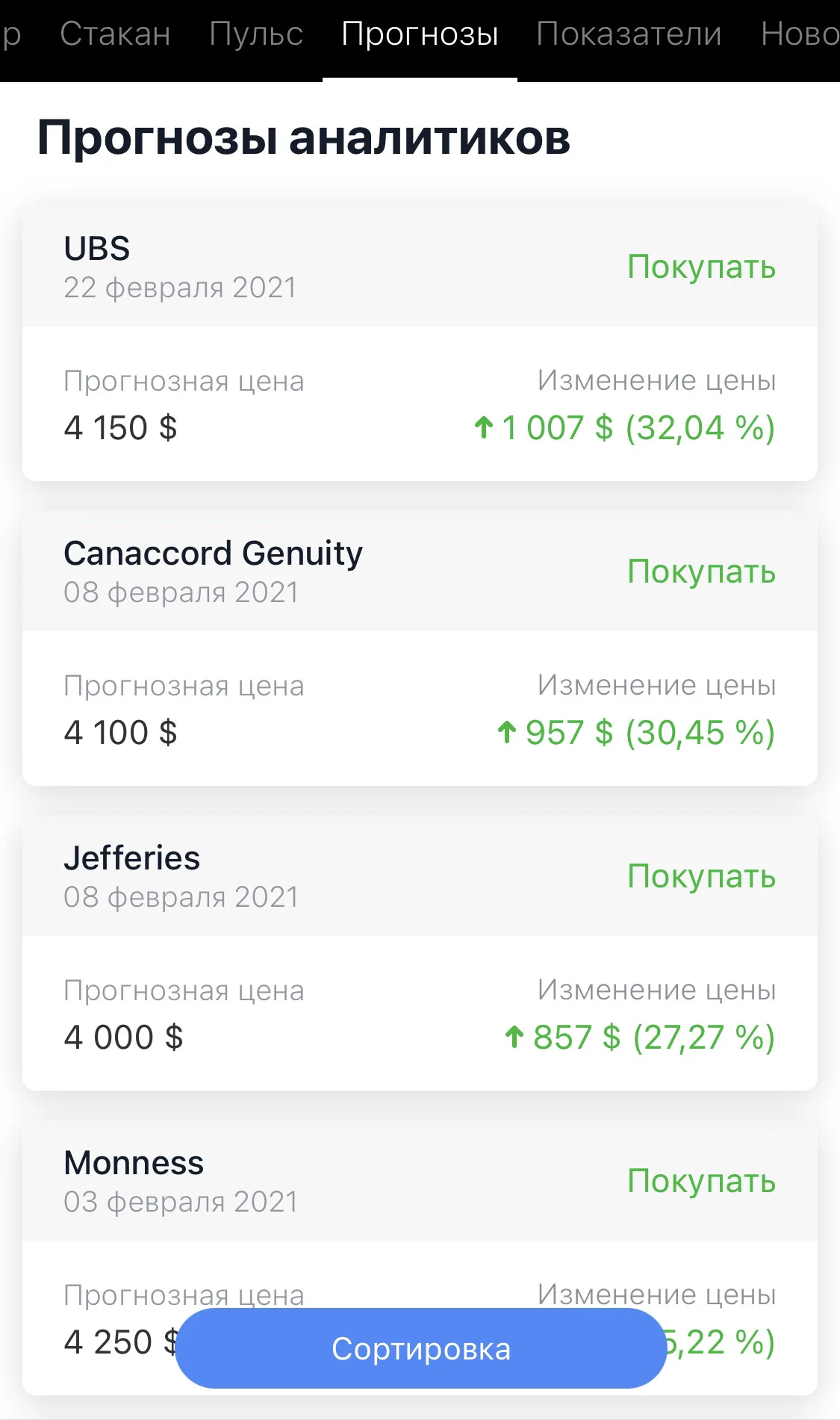Open the Jefferies forecast card header
840x1420 pixels.
(420, 876)
